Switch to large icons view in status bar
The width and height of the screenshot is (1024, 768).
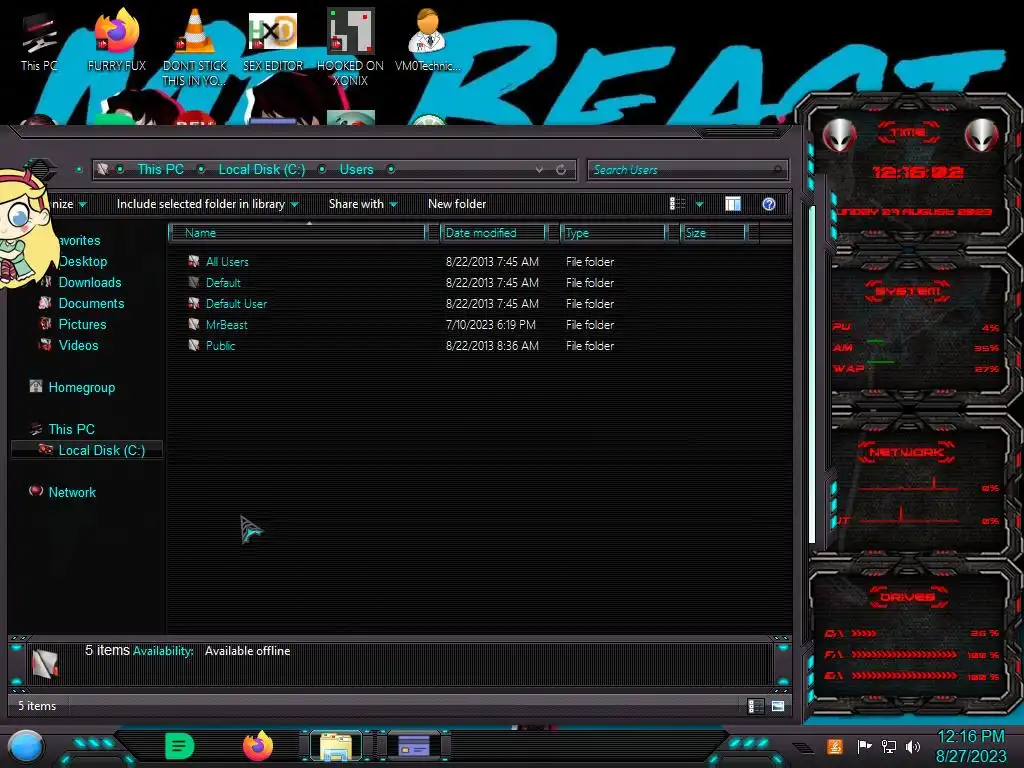point(778,706)
